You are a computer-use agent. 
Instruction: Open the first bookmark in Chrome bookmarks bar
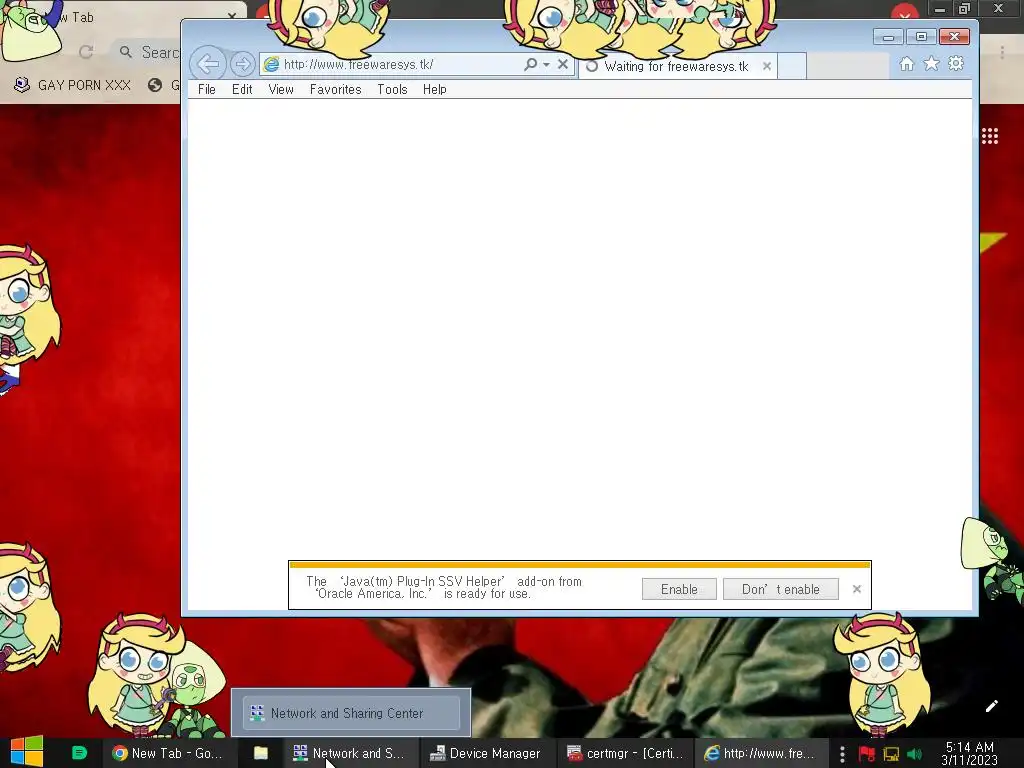tap(73, 85)
